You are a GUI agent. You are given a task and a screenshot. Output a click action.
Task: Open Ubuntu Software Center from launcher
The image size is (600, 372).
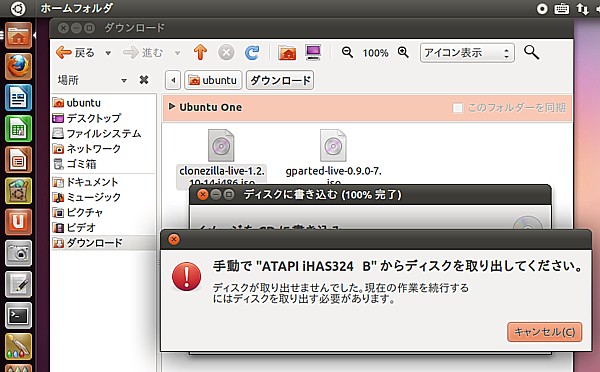pos(18,191)
